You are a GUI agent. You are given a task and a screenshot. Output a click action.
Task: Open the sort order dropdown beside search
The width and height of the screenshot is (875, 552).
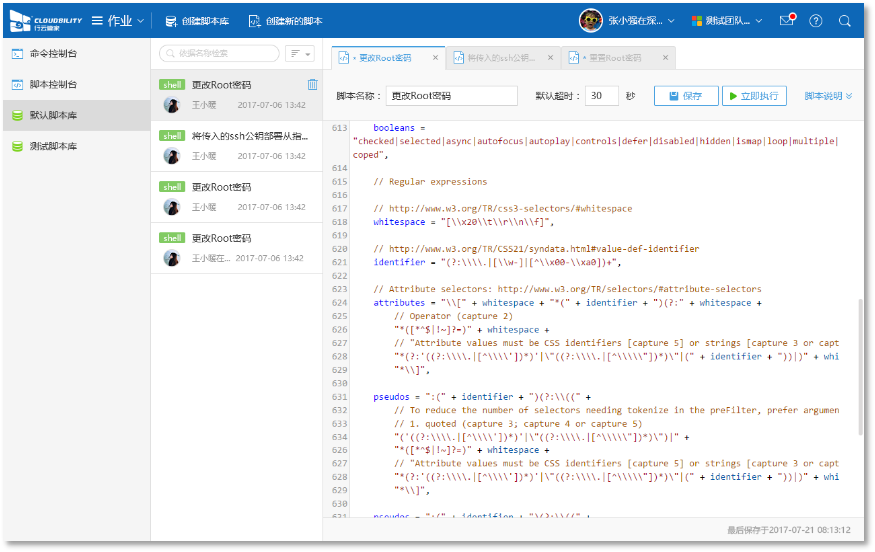(x=300, y=54)
